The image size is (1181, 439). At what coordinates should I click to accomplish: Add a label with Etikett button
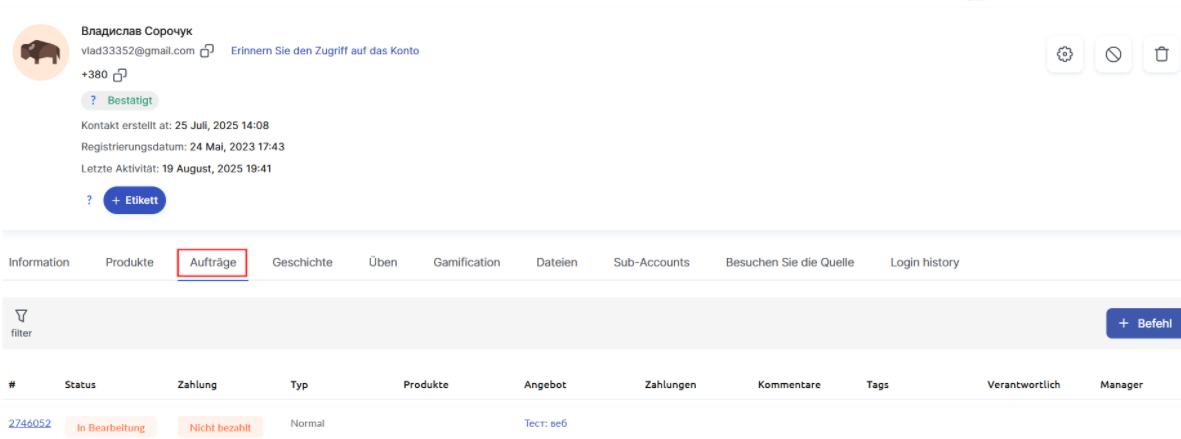[x=135, y=200]
